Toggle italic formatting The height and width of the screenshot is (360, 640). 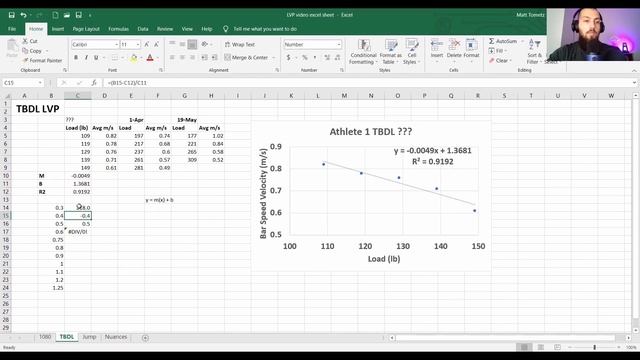pos(86,58)
